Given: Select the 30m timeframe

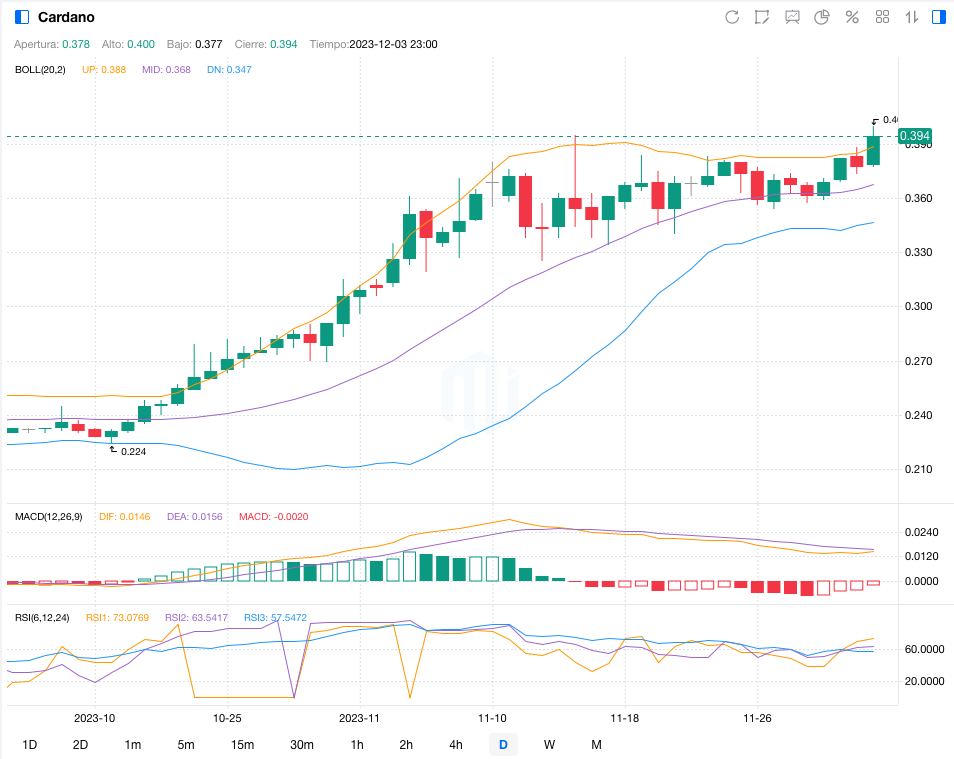Looking at the screenshot, I should coord(302,744).
